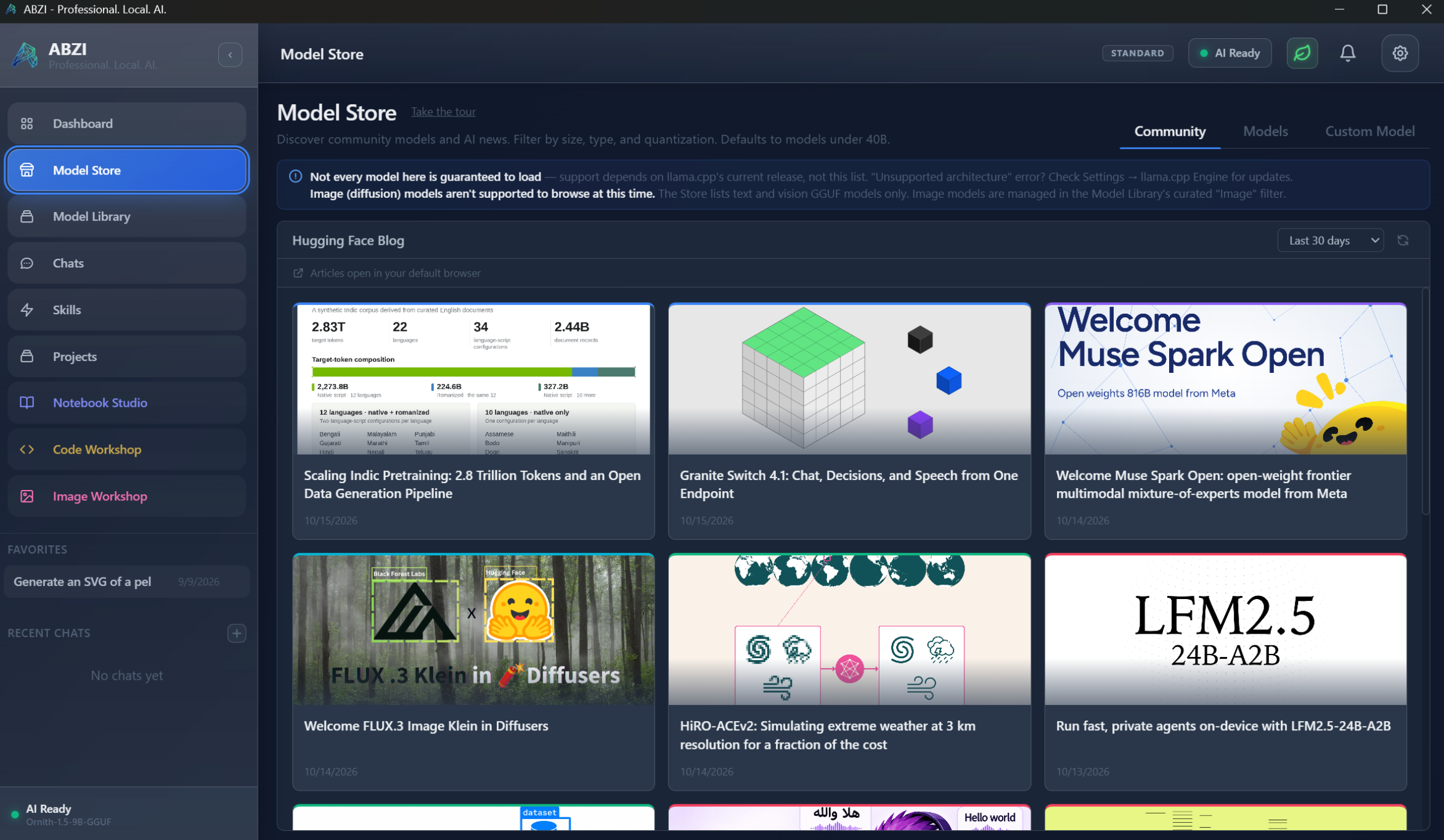The width and height of the screenshot is (1444, 840).
Task: Open Scaling Indic Pretraining article title
Action: 472,484
